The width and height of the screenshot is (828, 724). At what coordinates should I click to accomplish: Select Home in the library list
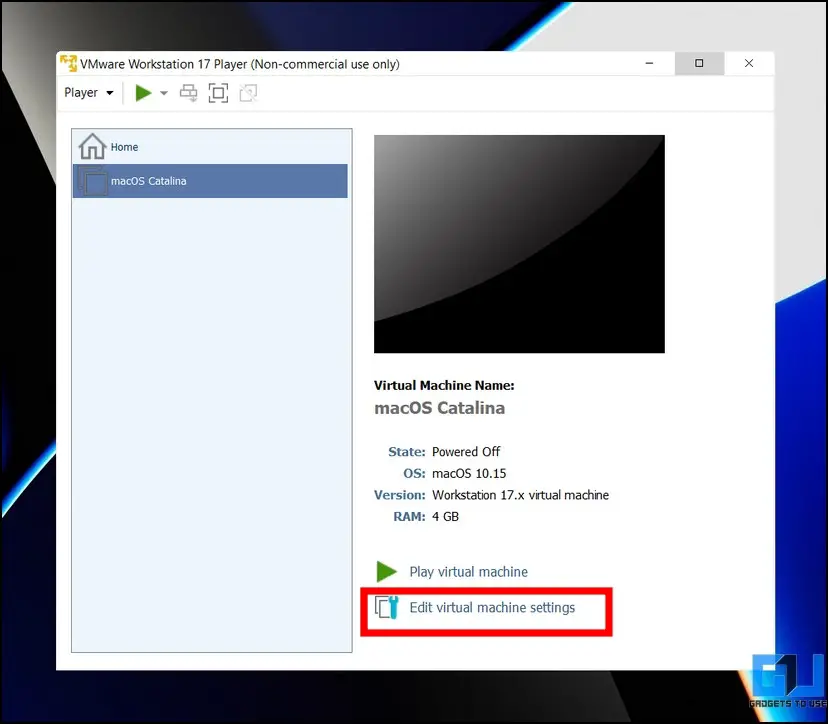coord(210,147)
